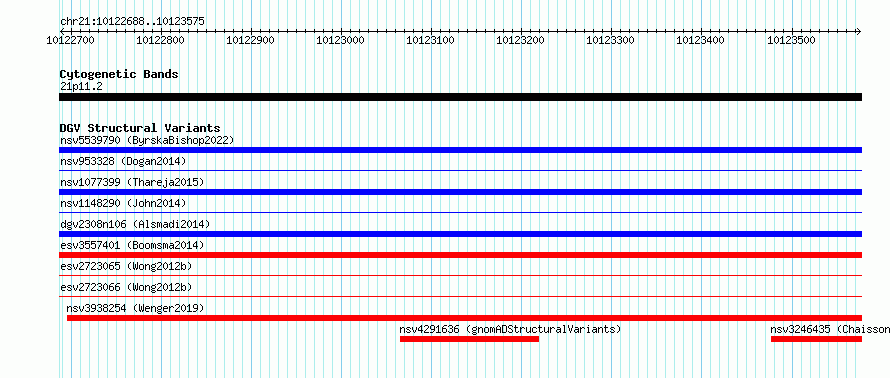Click ruler position 10123500

pos(791,40)
